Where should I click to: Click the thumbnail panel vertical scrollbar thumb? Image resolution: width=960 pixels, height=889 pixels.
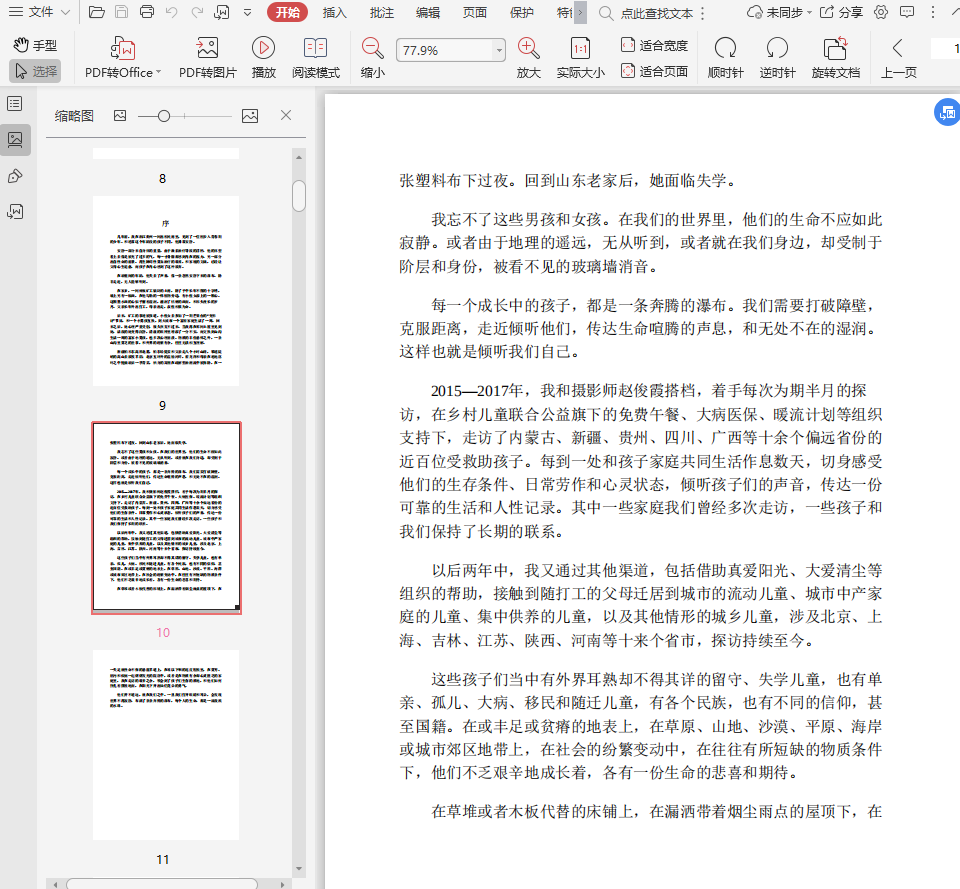tap(299, 195)
